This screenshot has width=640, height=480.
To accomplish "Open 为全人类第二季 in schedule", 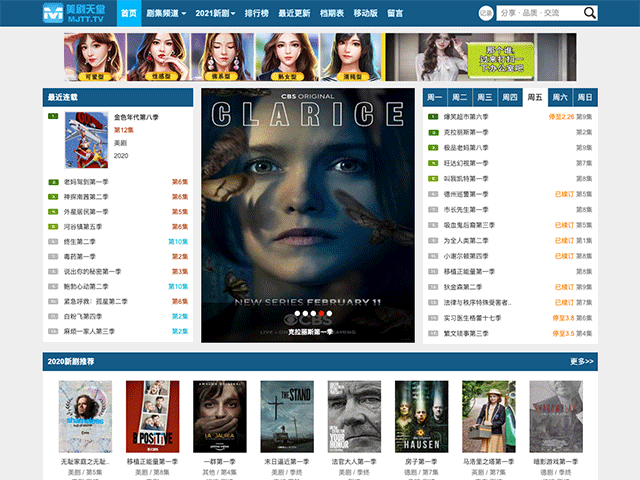I will point(466,241).
